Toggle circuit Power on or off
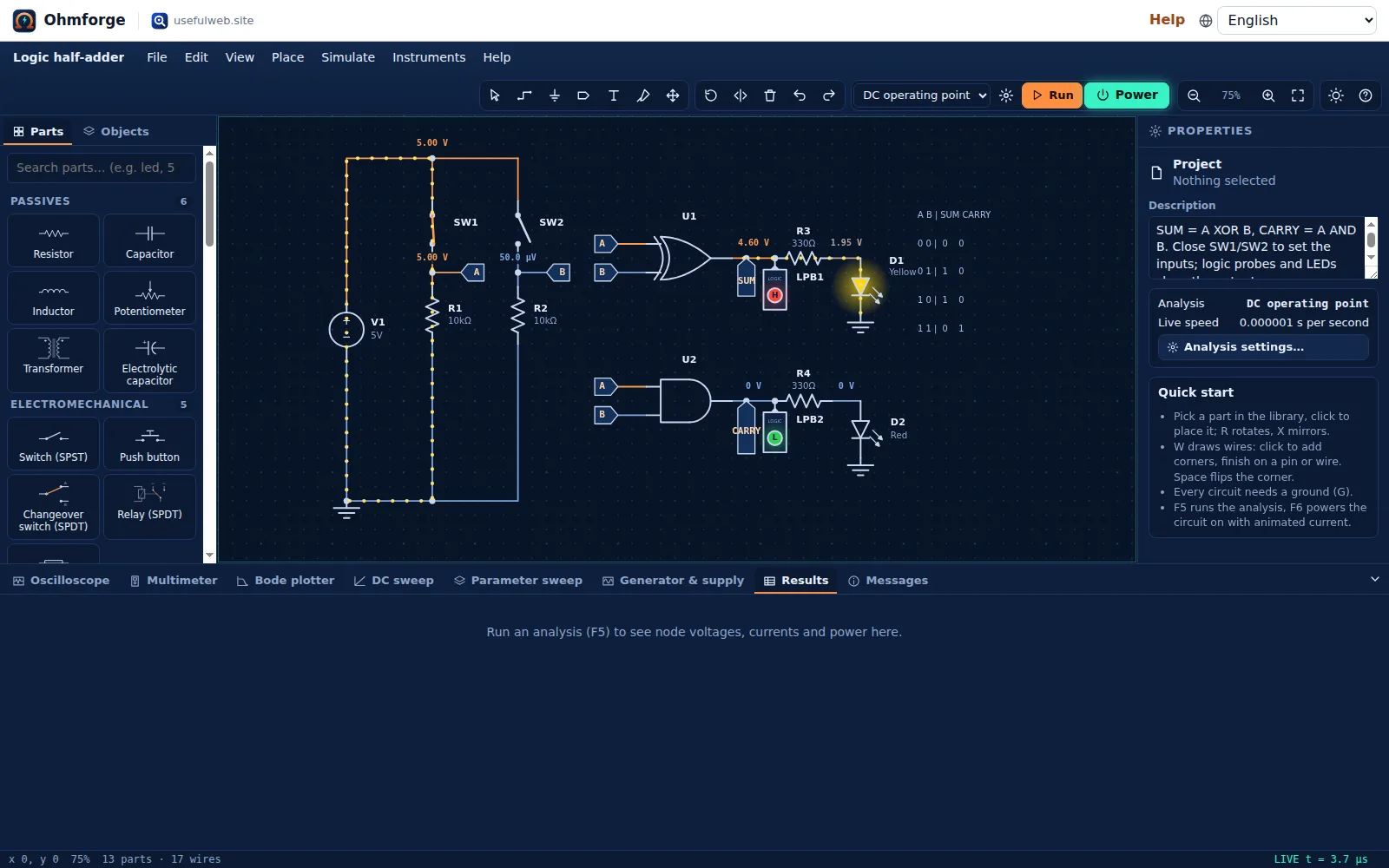The image size is (1389, 868). click(1127, 95)
